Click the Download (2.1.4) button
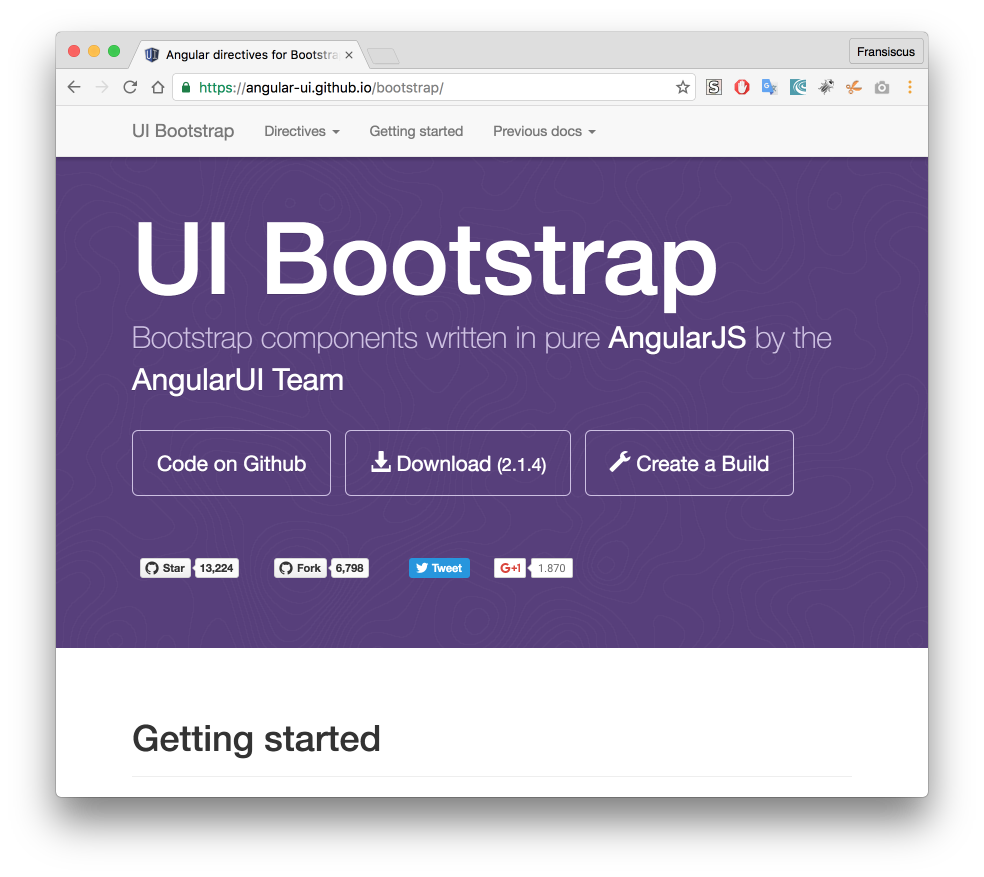This screenshot has height=877, width=984. (x=457, y=463)
